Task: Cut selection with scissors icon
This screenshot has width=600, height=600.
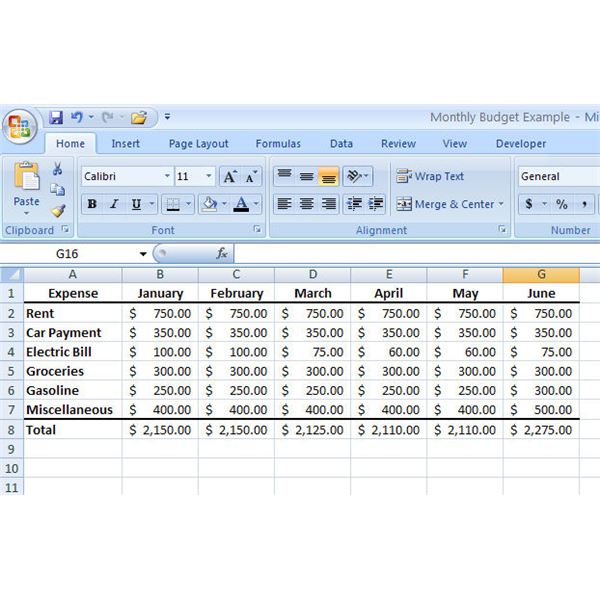Action: (57, 168)
